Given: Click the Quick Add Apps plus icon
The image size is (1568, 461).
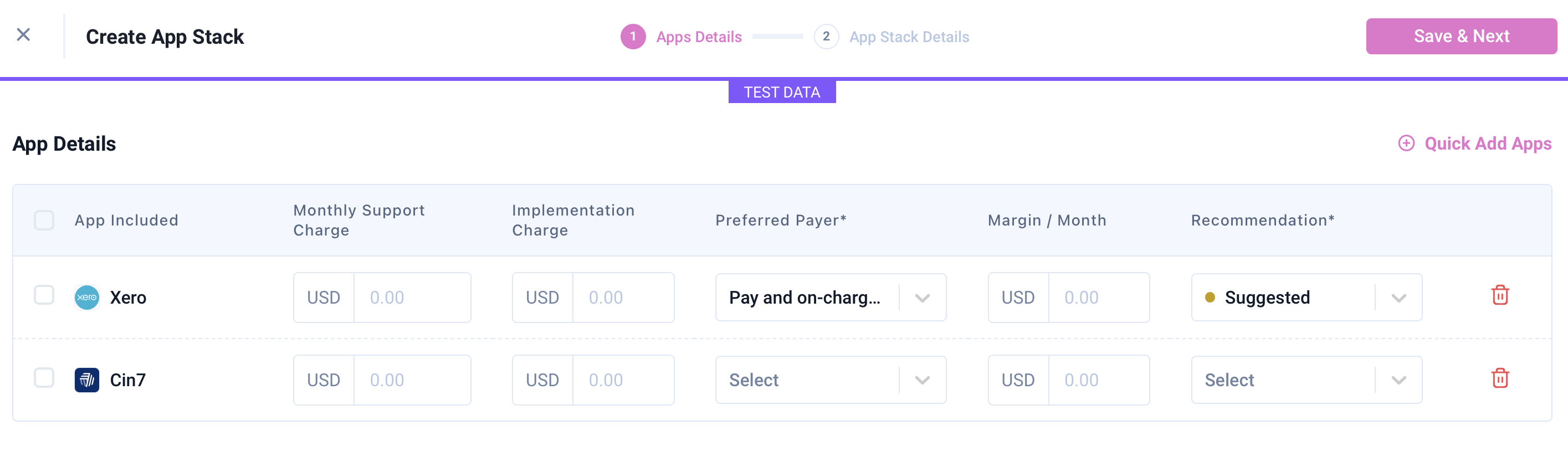Looking at the screenshot, I should [x=1406, y=143].
